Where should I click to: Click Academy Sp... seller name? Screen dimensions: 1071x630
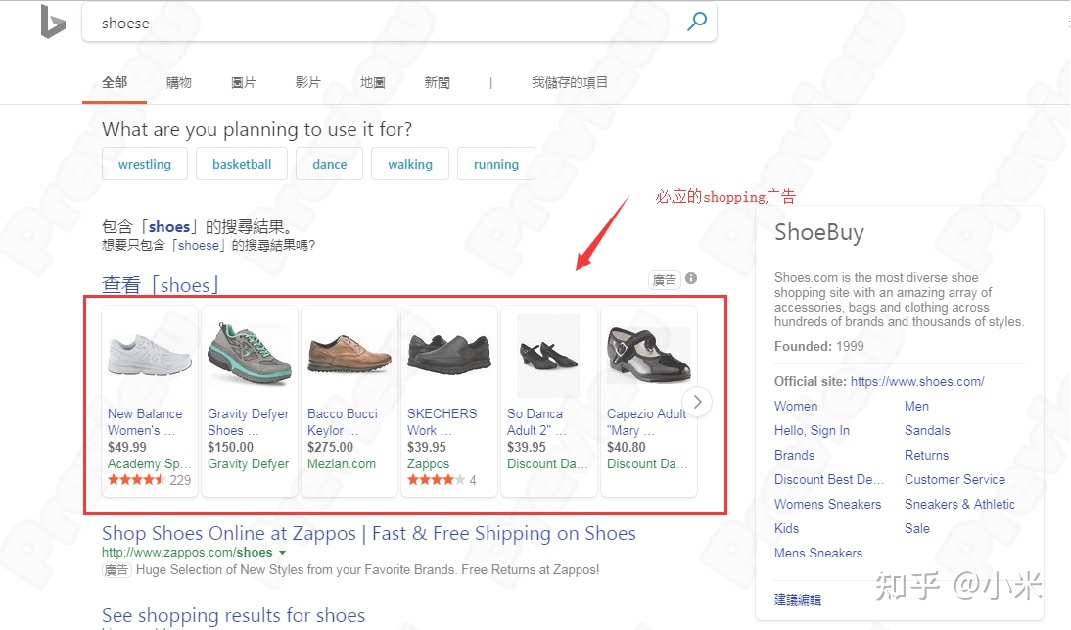[x=150, y=463]
